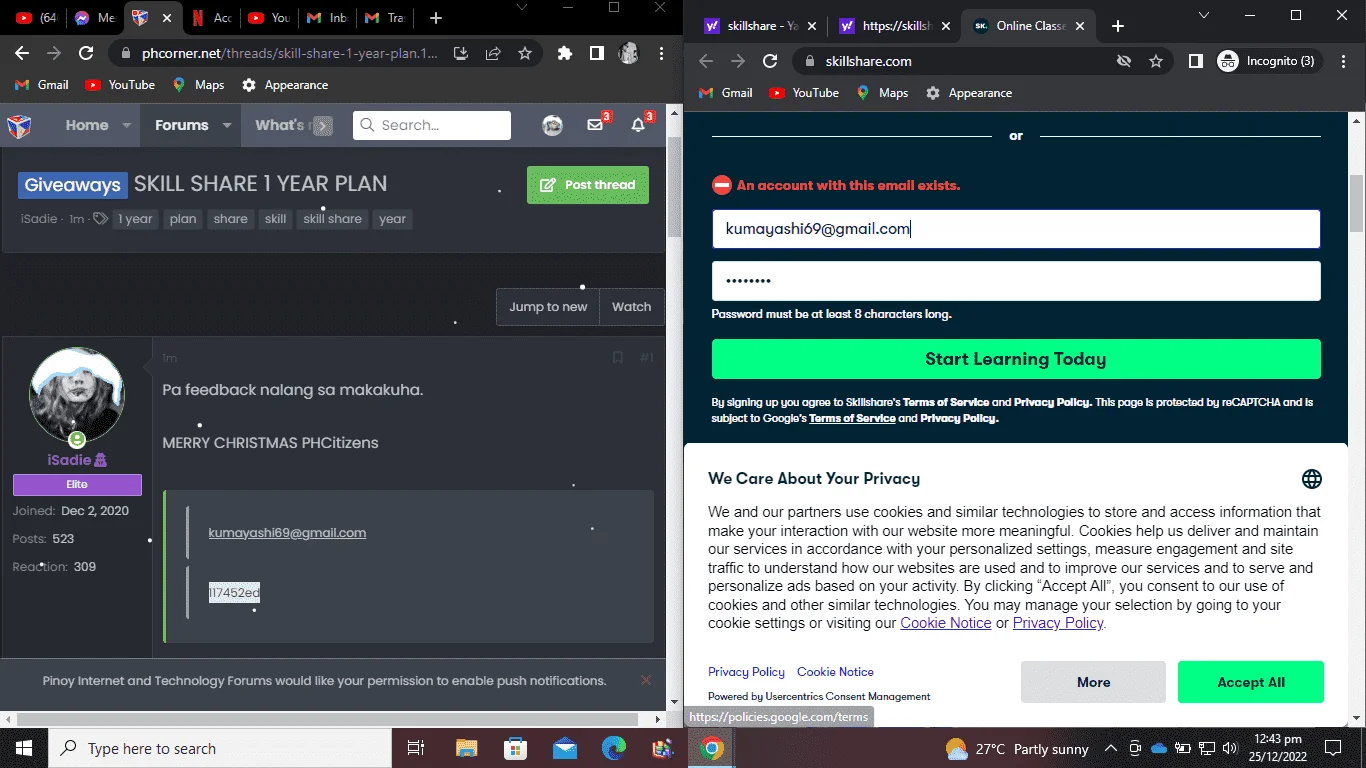Open Task View on taskbar

417,748
